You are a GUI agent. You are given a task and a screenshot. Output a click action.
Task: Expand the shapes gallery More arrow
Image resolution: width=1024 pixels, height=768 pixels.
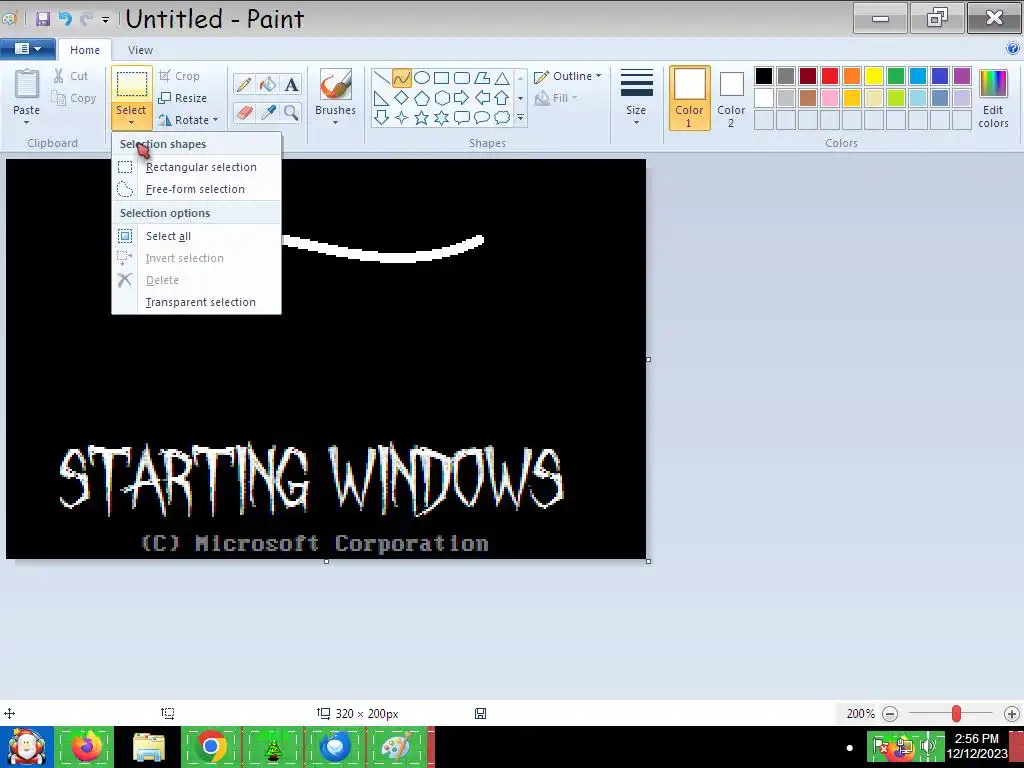(520, 118)
